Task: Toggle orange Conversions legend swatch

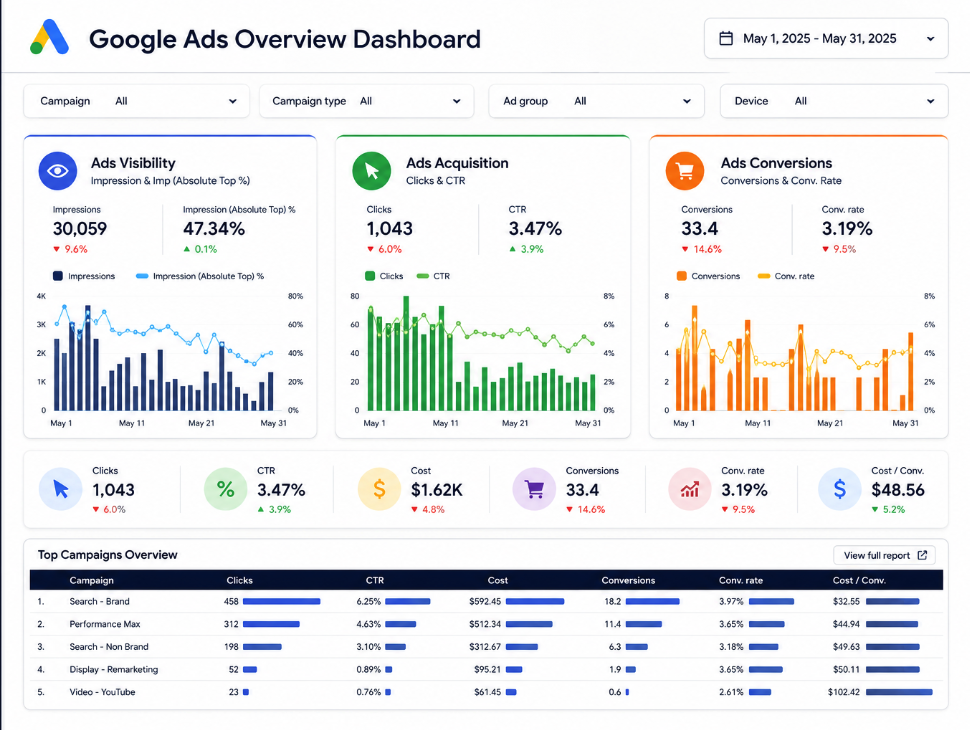Action: point(682,276)
